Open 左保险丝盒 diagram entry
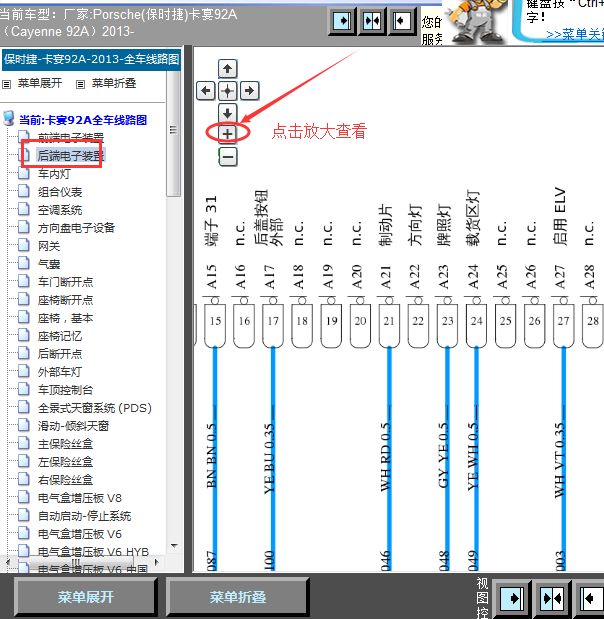Image resolution: width=604 pixels, height=619 pixels. 66,462
